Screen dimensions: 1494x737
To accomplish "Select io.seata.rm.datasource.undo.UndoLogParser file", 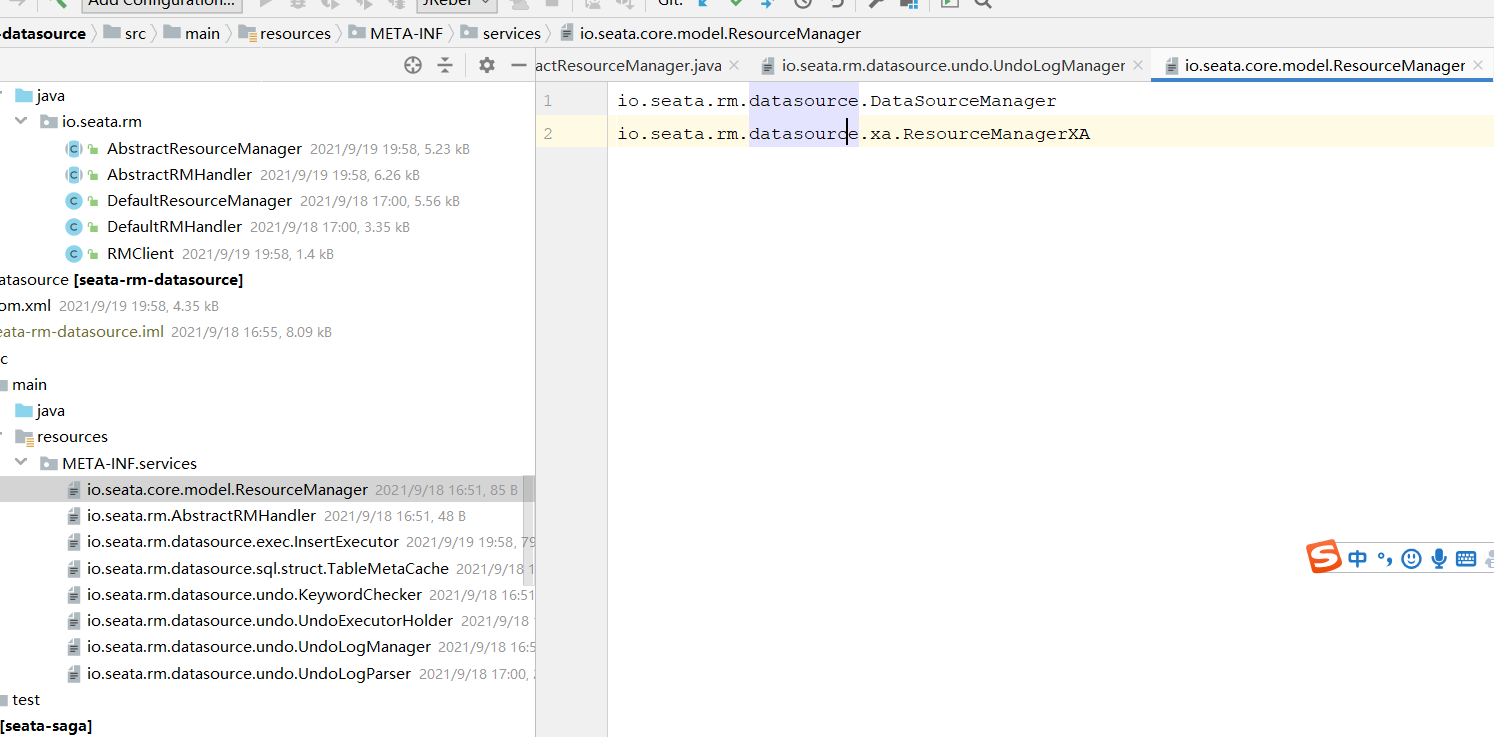I will point(249,673).
